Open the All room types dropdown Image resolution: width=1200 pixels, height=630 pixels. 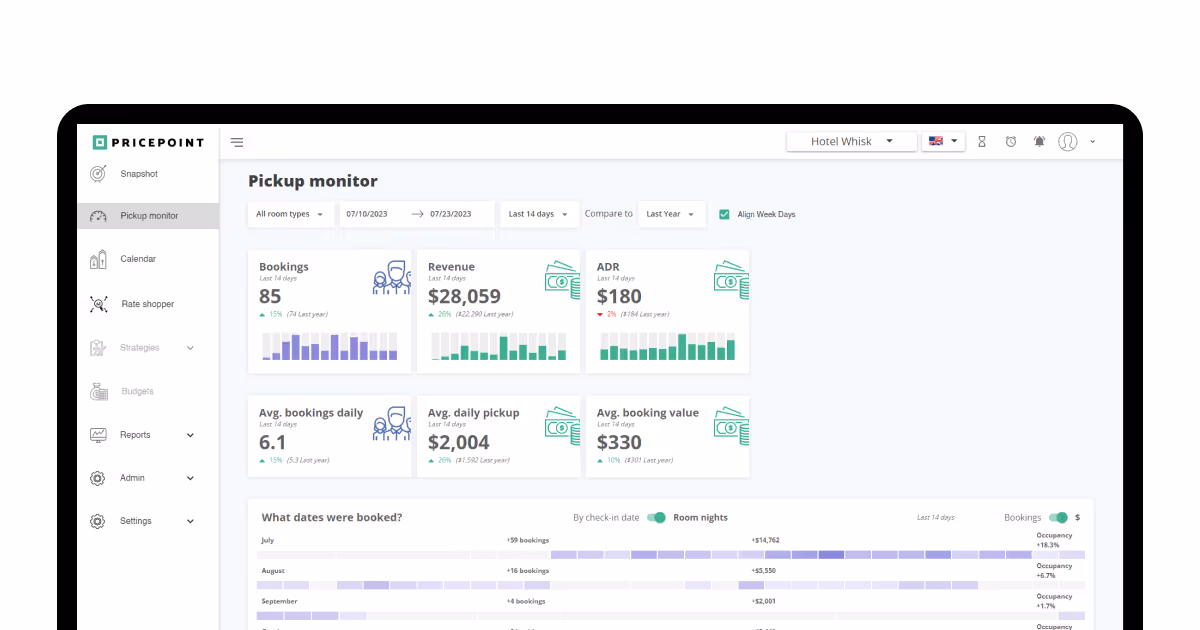click(x=291, y=214)
